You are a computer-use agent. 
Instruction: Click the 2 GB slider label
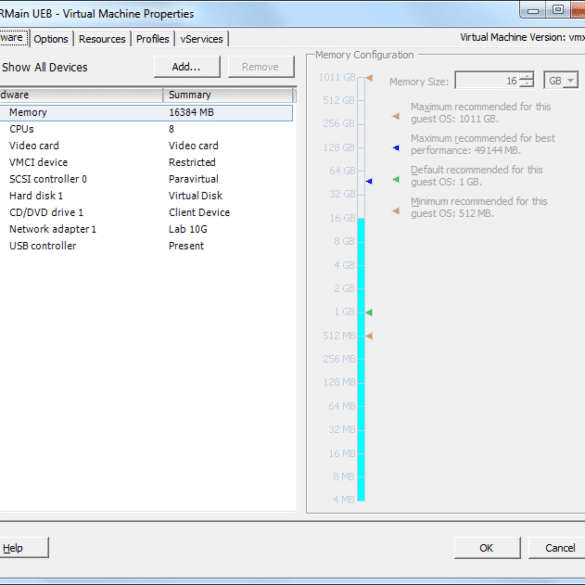click(x=344, y=288)
